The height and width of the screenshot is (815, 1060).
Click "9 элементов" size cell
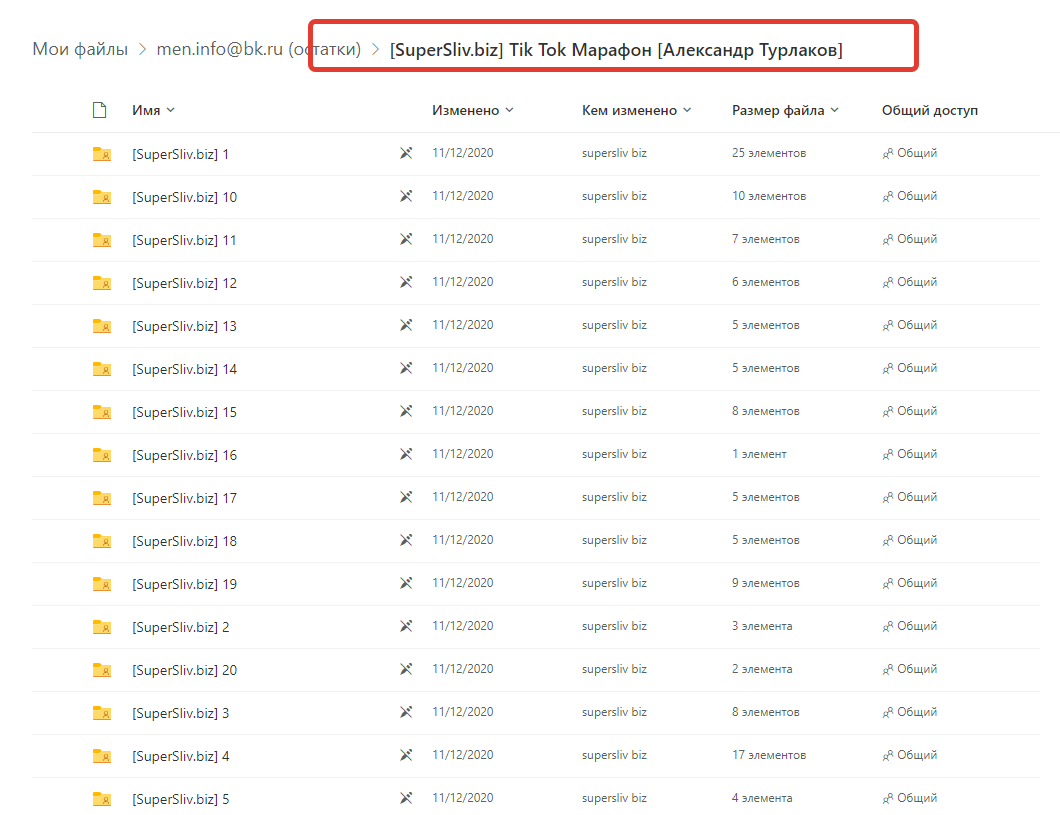point(765,583)
